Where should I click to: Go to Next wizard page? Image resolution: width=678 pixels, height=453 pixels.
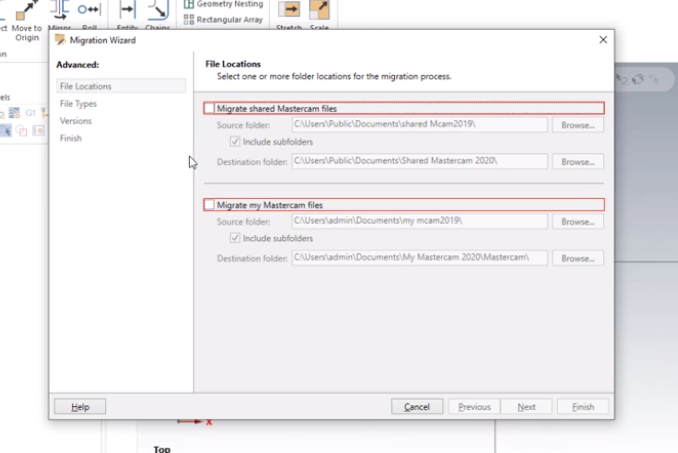pyautogui.click(x=526, y=406)
